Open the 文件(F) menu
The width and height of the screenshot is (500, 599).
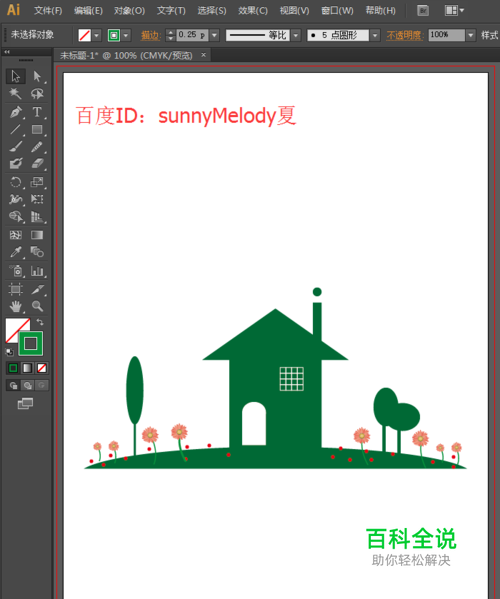click(x=48, y=11)
